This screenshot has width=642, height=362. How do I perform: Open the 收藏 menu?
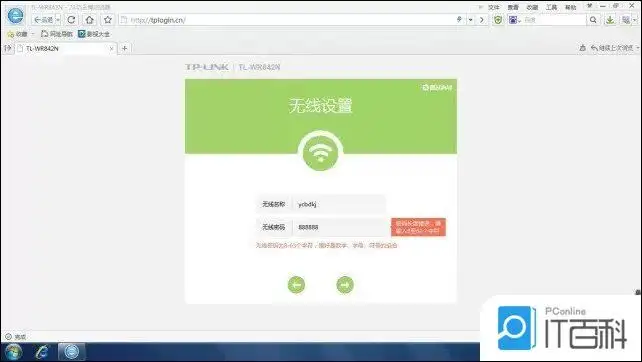(x=532, y=7)
